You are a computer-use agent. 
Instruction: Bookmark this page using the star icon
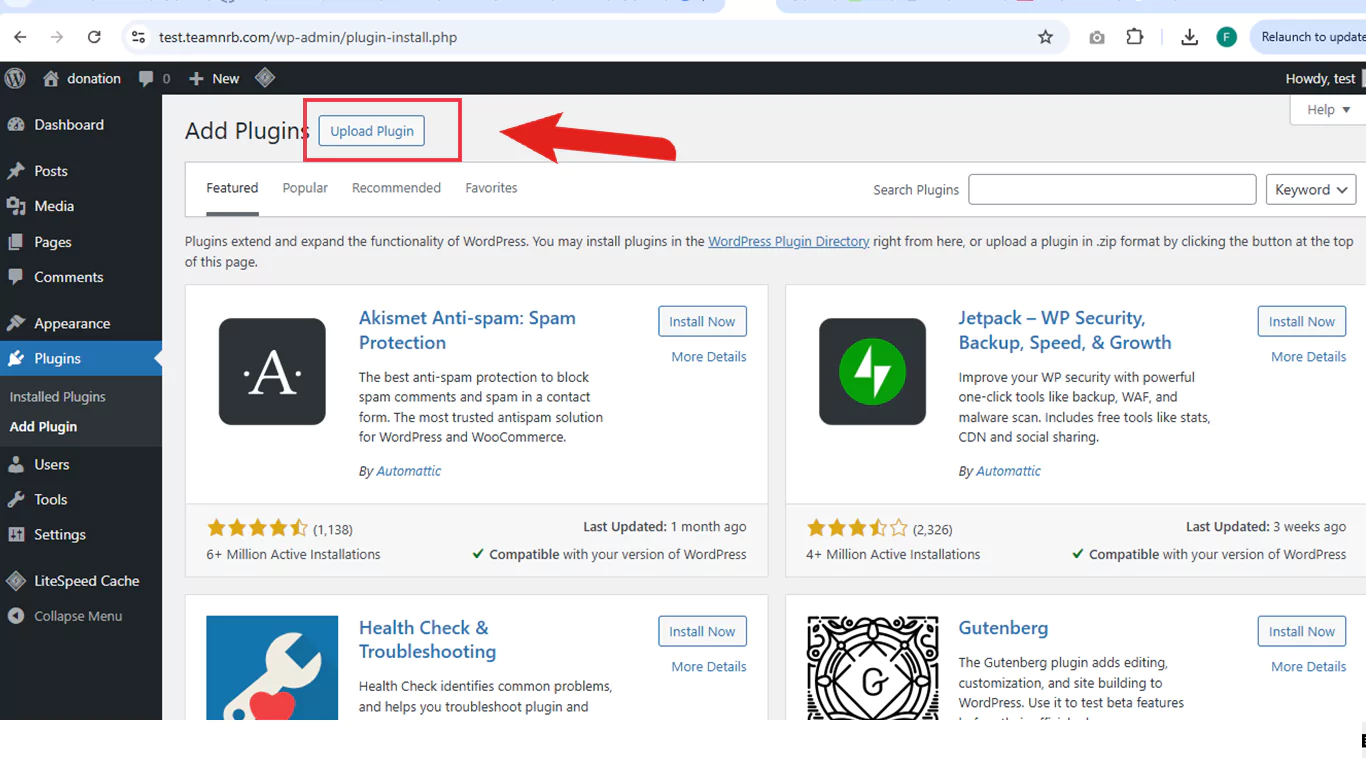pos(1045,37)
